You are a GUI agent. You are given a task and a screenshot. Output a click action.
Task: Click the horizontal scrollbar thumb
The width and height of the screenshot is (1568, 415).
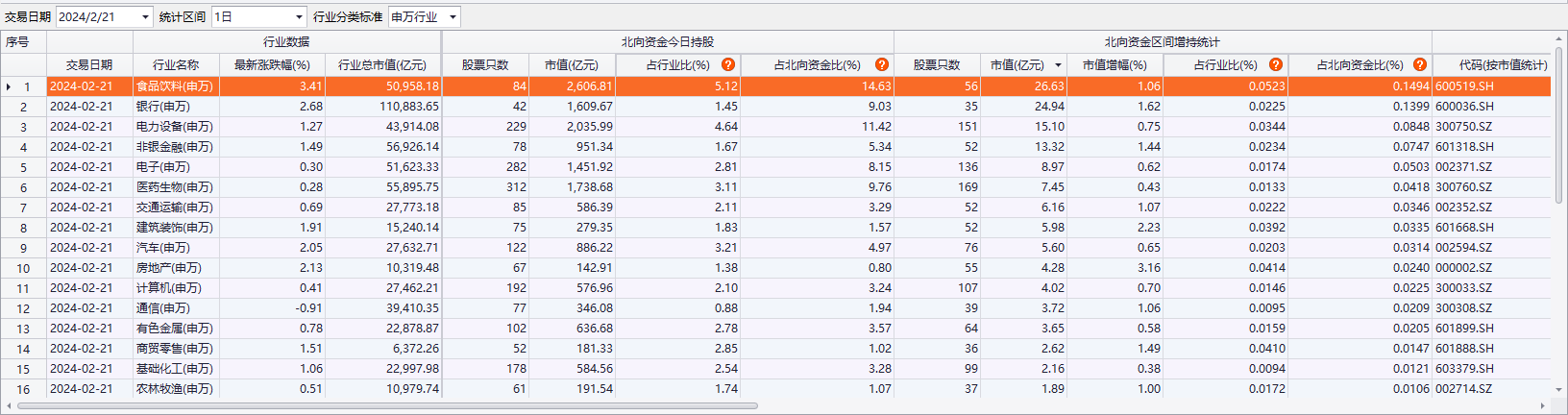click(x=384, y=405)
